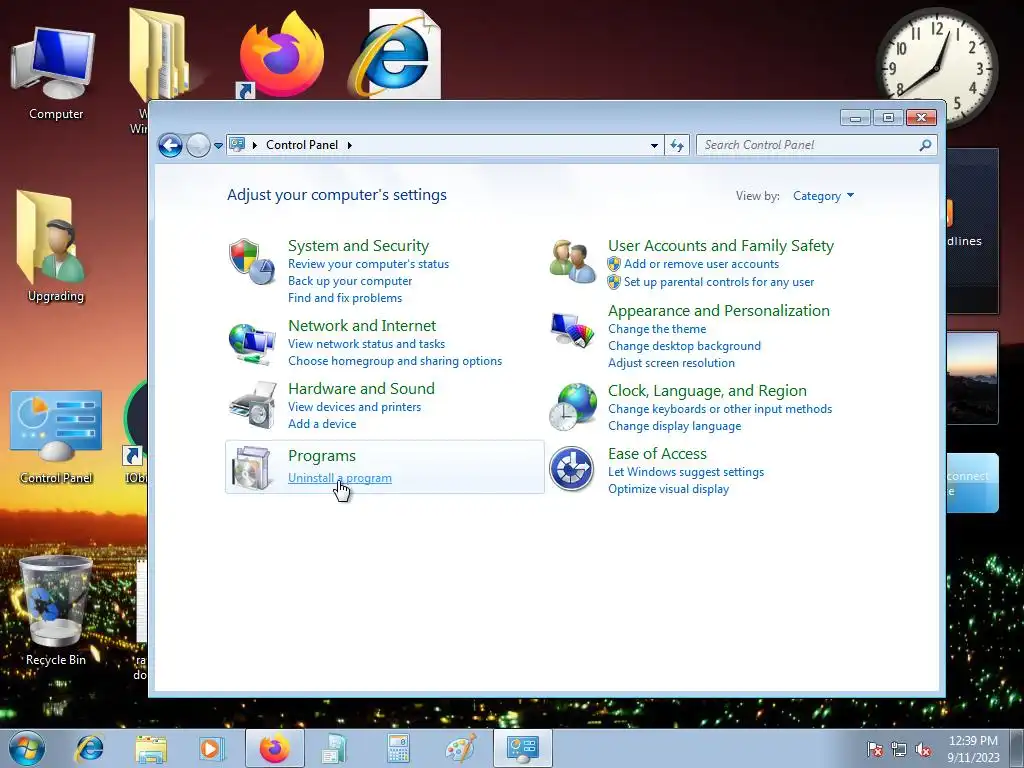
Task: Open Programs category heading
Action: [x=322, y=456]
